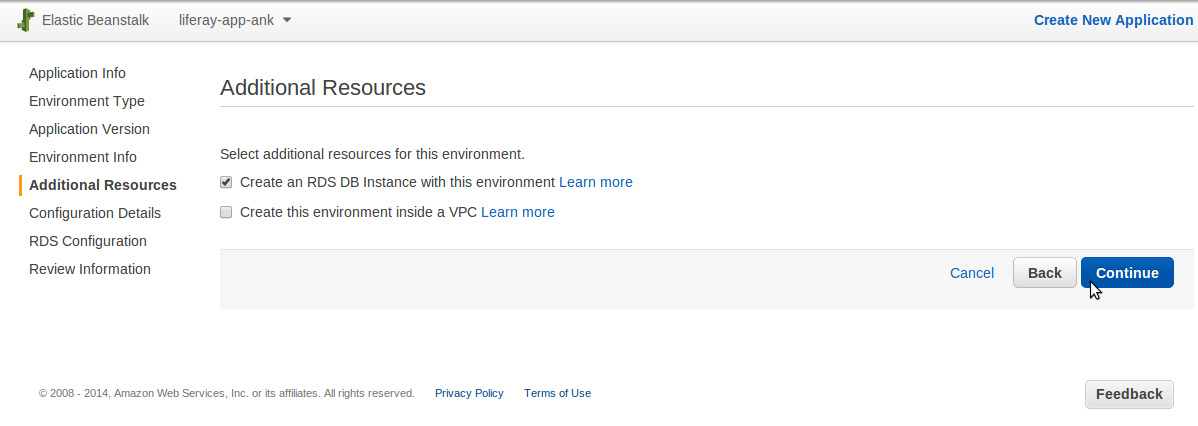1198x426 pixels.
Task: Select Additional Resources sidebar item
Action: [x=102, y=185]
